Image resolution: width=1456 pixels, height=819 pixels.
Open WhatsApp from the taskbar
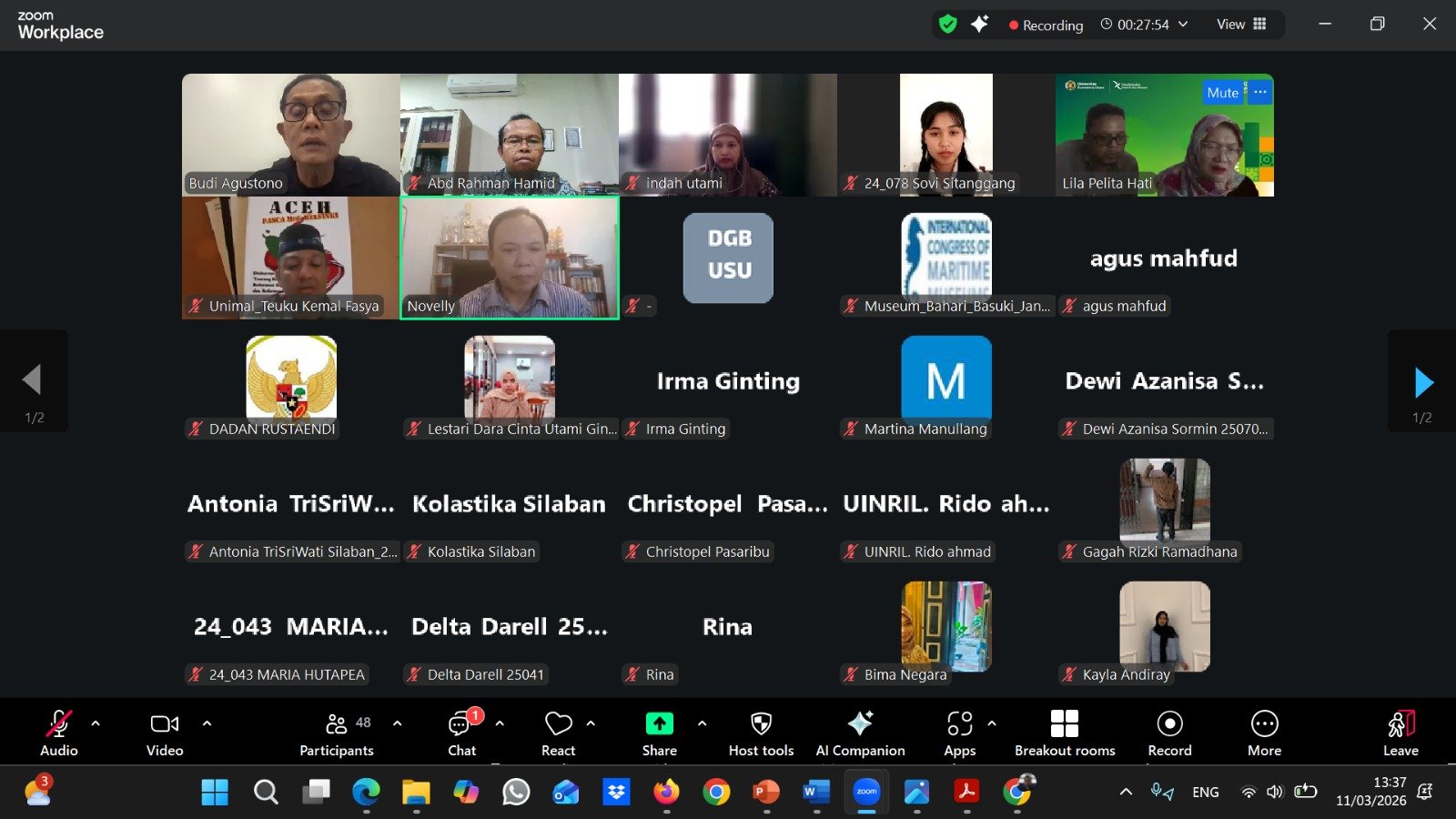(516, 793)
